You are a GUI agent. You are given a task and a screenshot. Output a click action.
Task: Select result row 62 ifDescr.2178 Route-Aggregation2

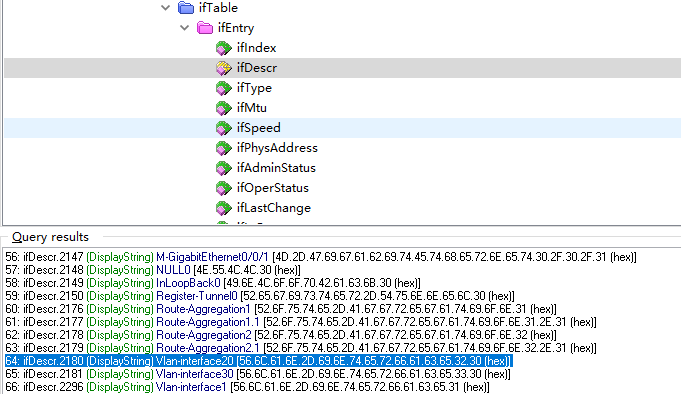(x=281, y=335)
